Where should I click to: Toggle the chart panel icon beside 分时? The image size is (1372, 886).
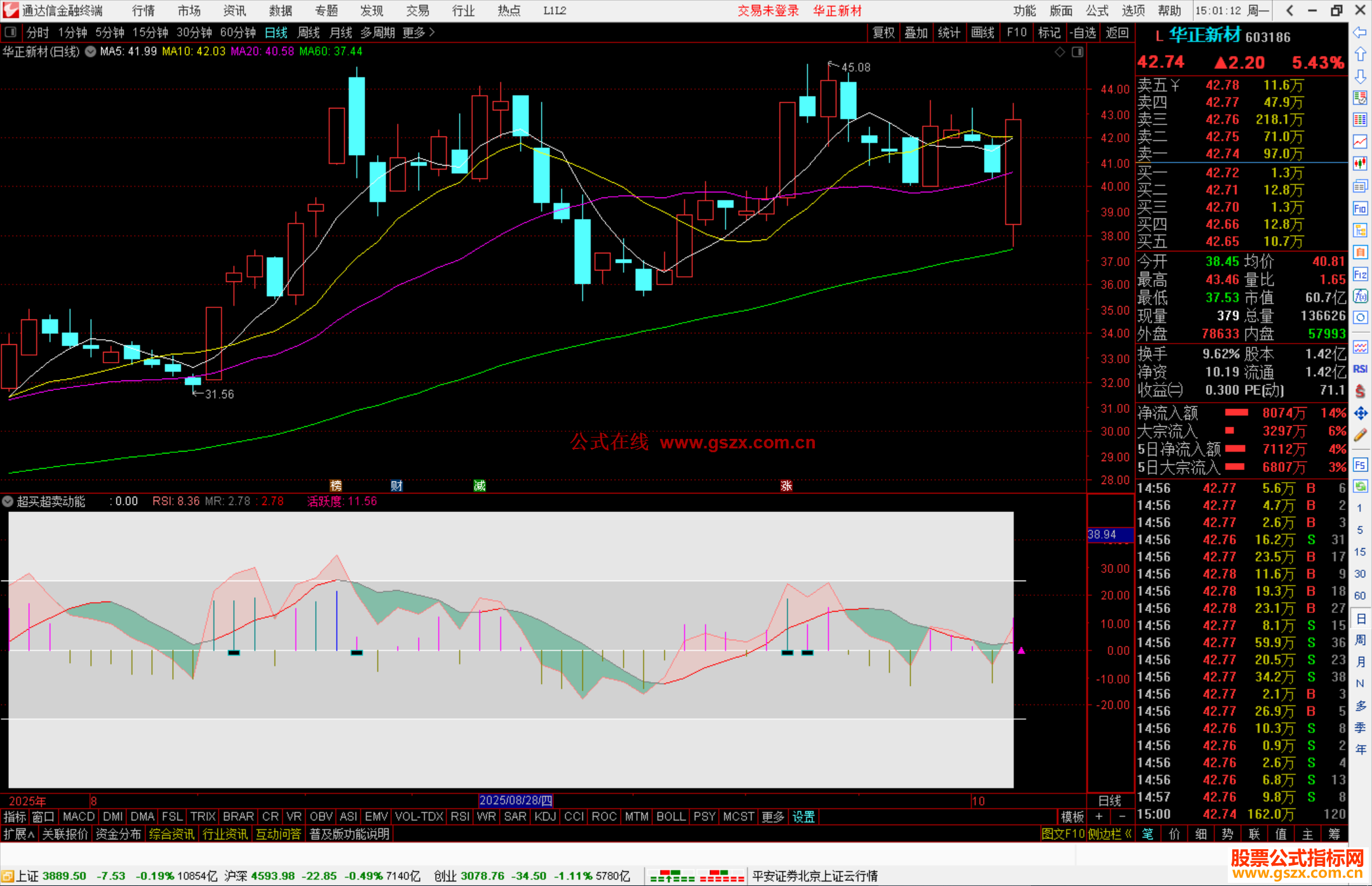click(x=11, y=32)
